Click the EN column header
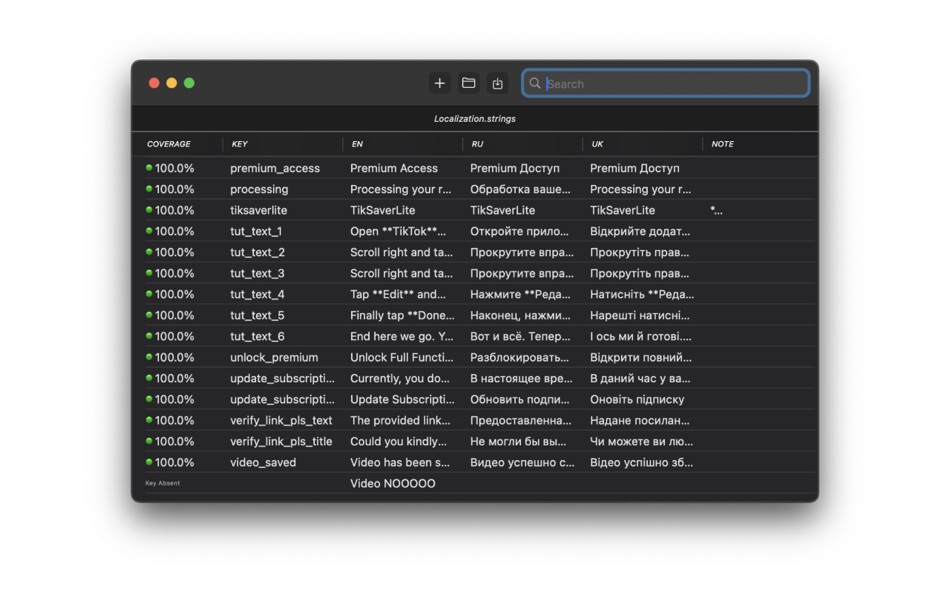Image resolution: width=950 pixels, height=594 pixels. pos(357,144)
